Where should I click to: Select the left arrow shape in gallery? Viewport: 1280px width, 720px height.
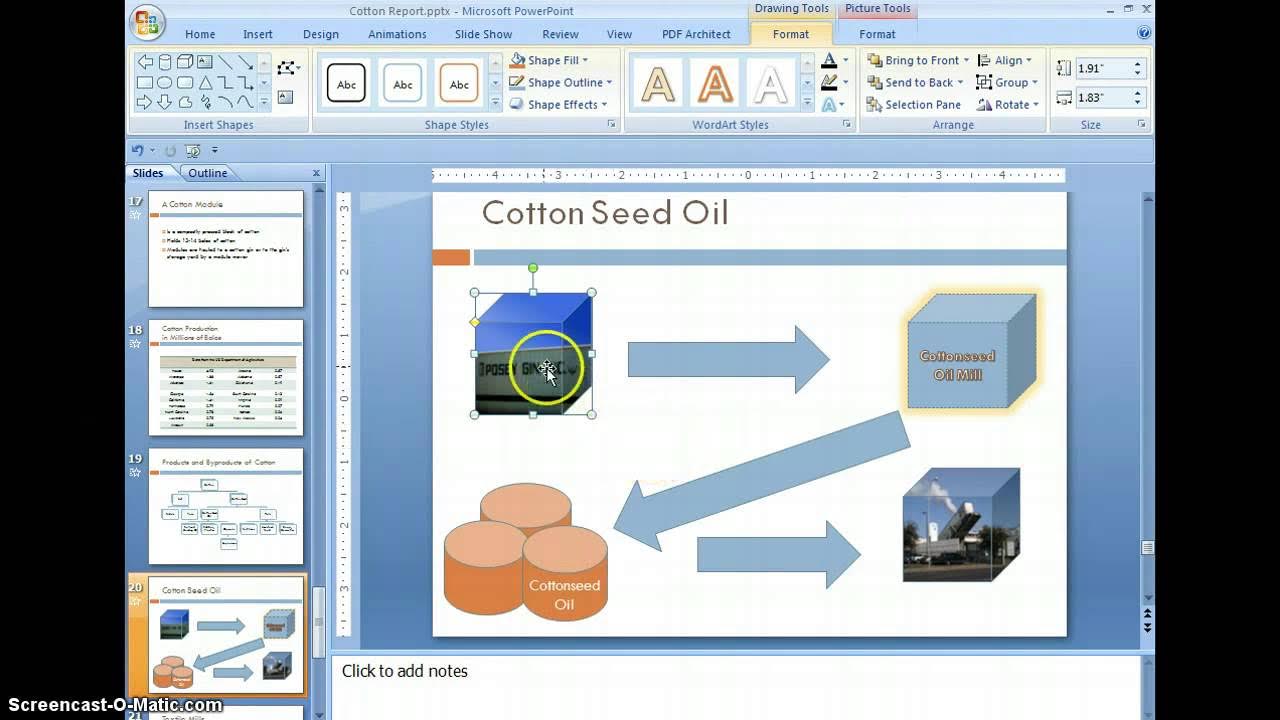coord(145,62)
